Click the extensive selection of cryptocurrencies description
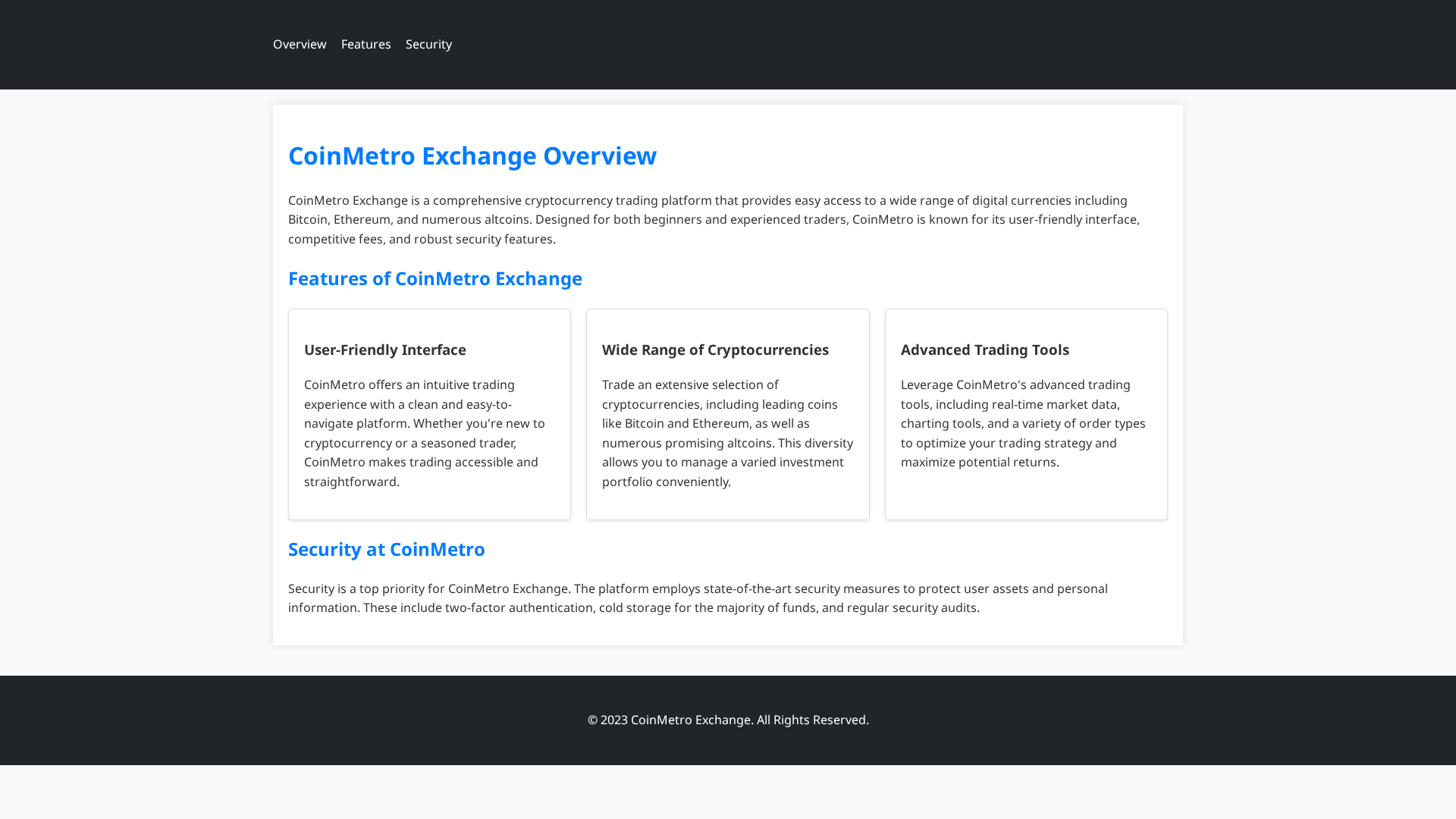The width and height of the screenshot is (1456, 819). pyautogui.click(x=728, y=433)
